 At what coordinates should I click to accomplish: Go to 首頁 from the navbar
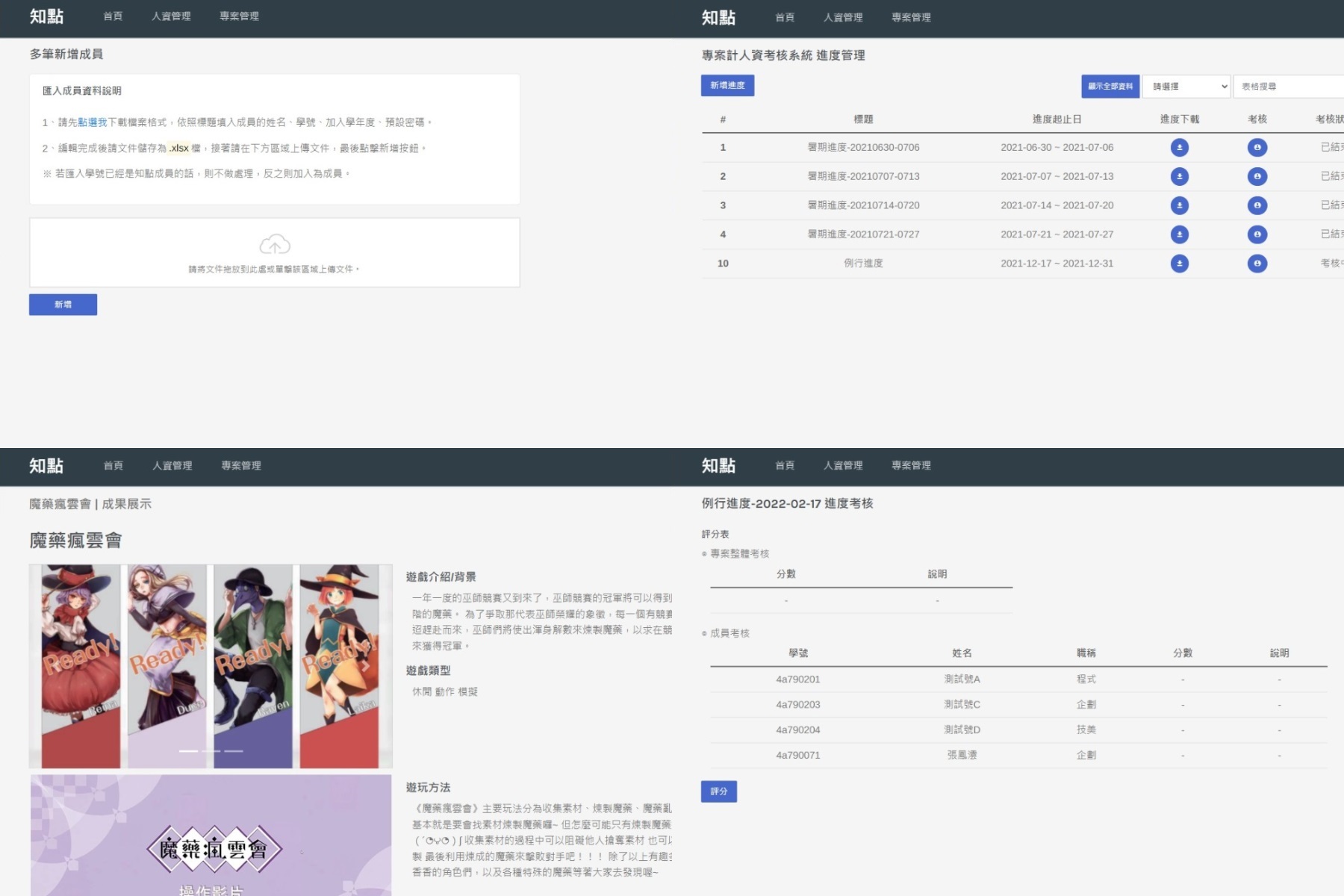coord(113,16)
